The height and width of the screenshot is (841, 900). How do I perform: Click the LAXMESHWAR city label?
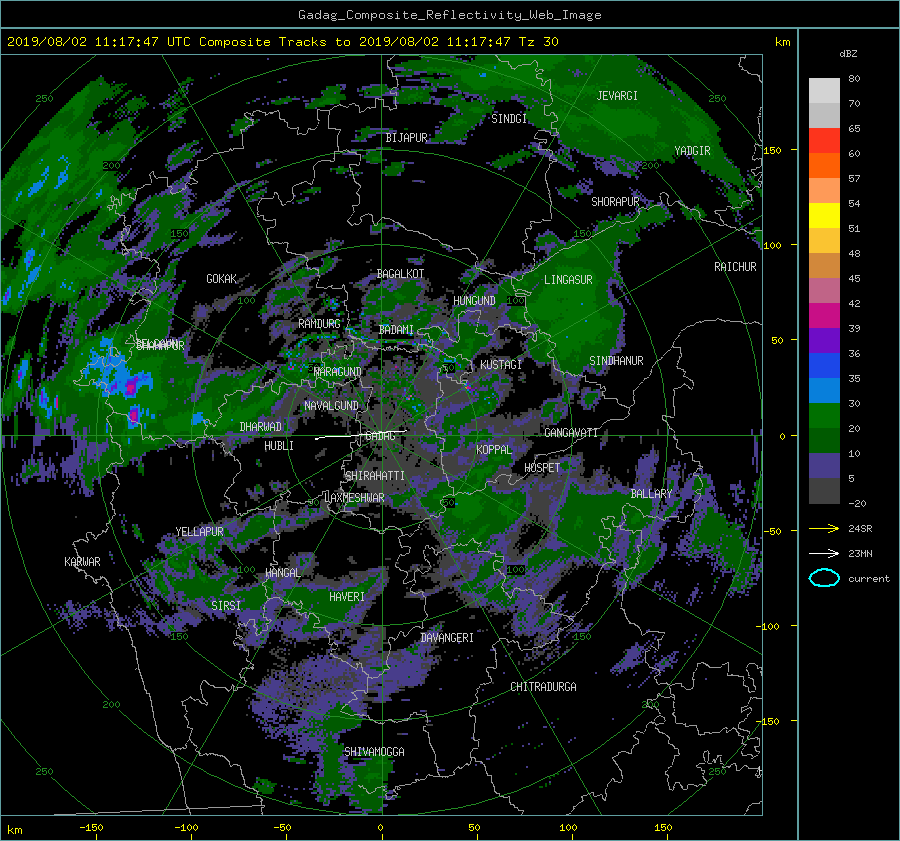pyautogui.click(x=354, y=498)
